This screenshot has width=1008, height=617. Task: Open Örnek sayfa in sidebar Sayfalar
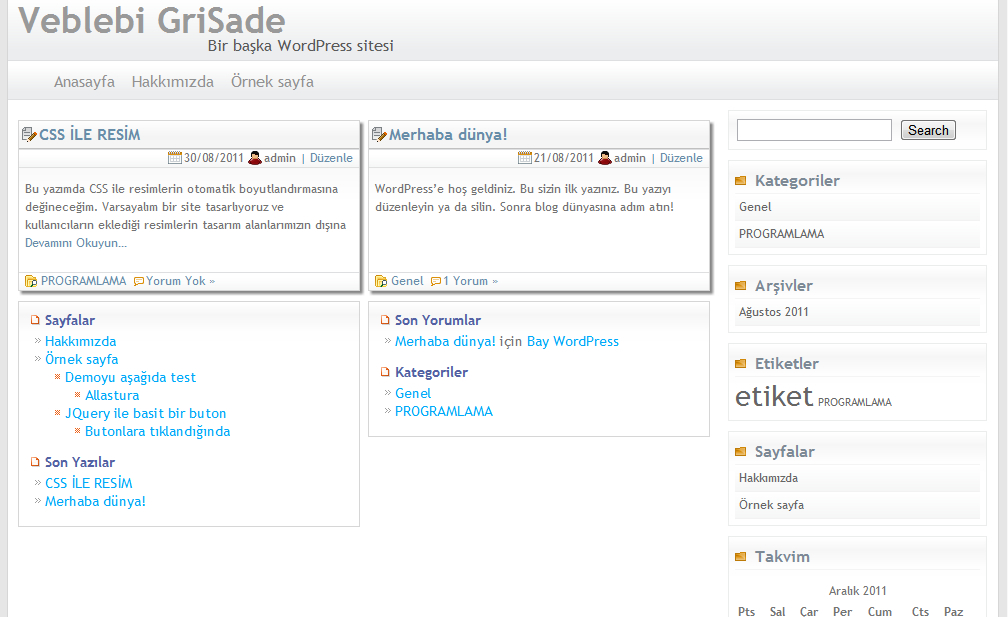771,505
